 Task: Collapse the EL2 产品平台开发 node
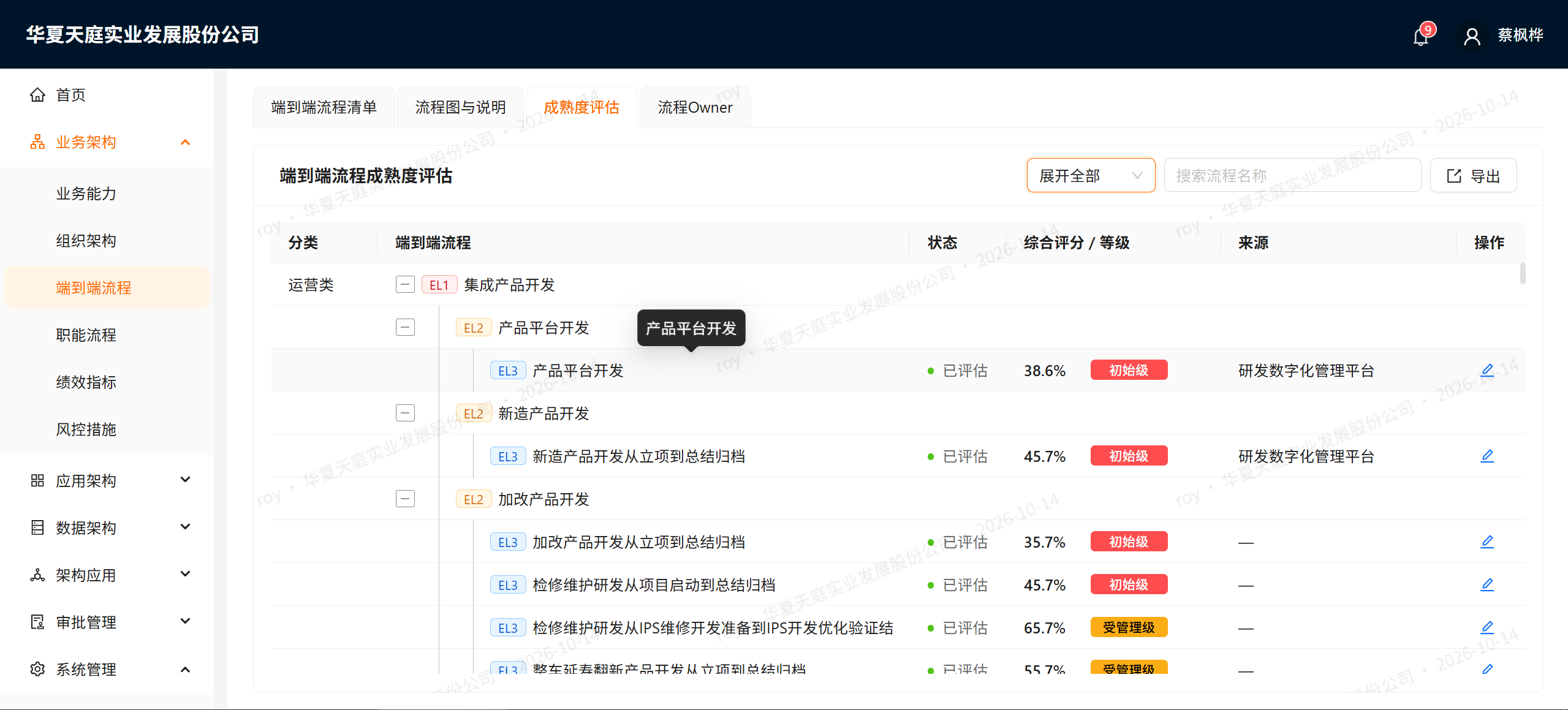click(405, 327)
